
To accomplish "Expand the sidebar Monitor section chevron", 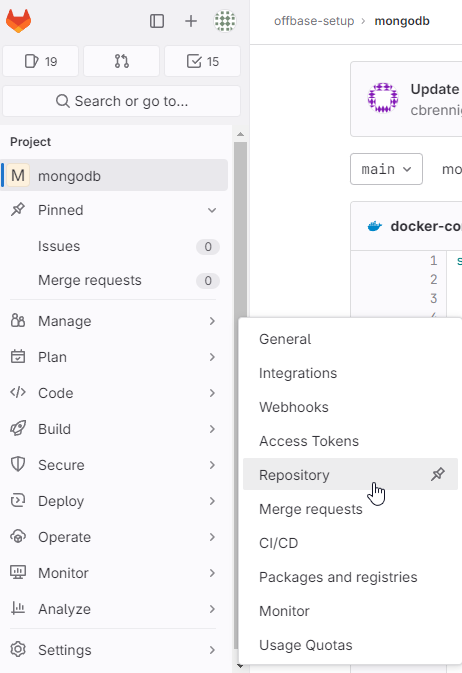I will coord(212,573).
